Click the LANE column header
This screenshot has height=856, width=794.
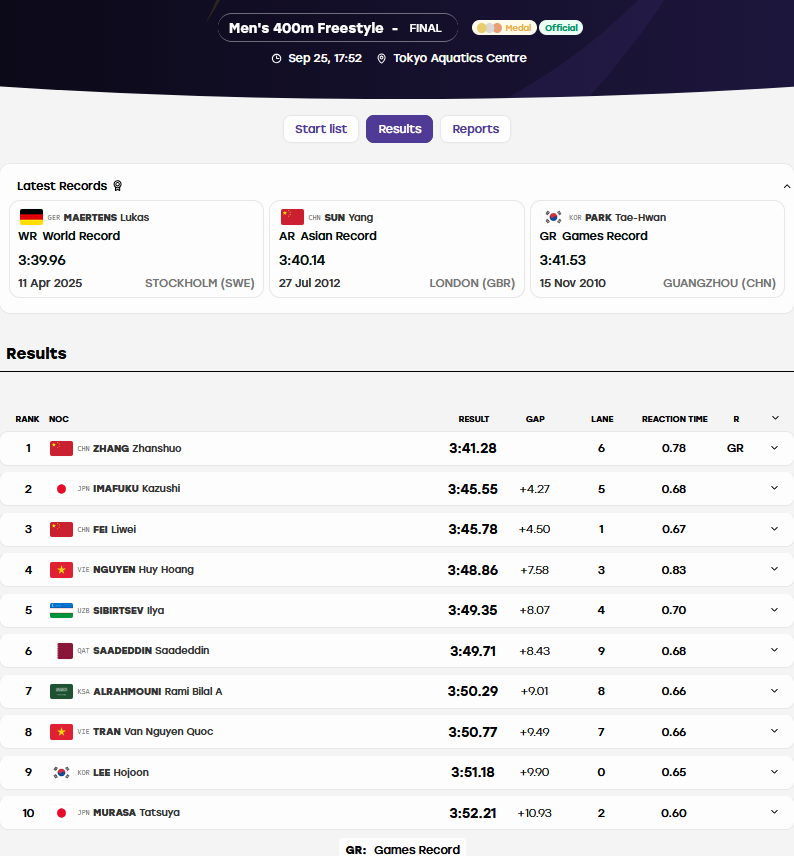pyautogui.click(x=602, y=419)
